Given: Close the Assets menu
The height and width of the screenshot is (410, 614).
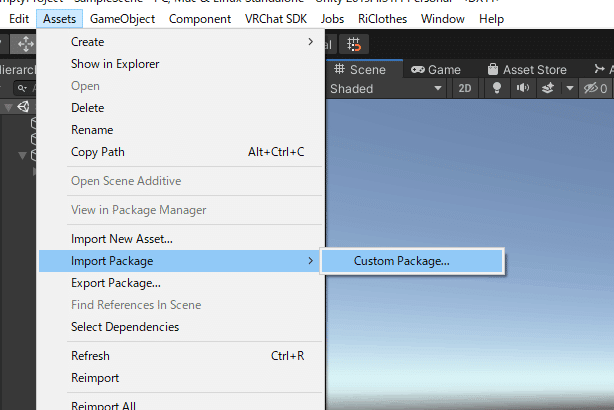Looking at the screenshot, I should (x=60, y=19).
